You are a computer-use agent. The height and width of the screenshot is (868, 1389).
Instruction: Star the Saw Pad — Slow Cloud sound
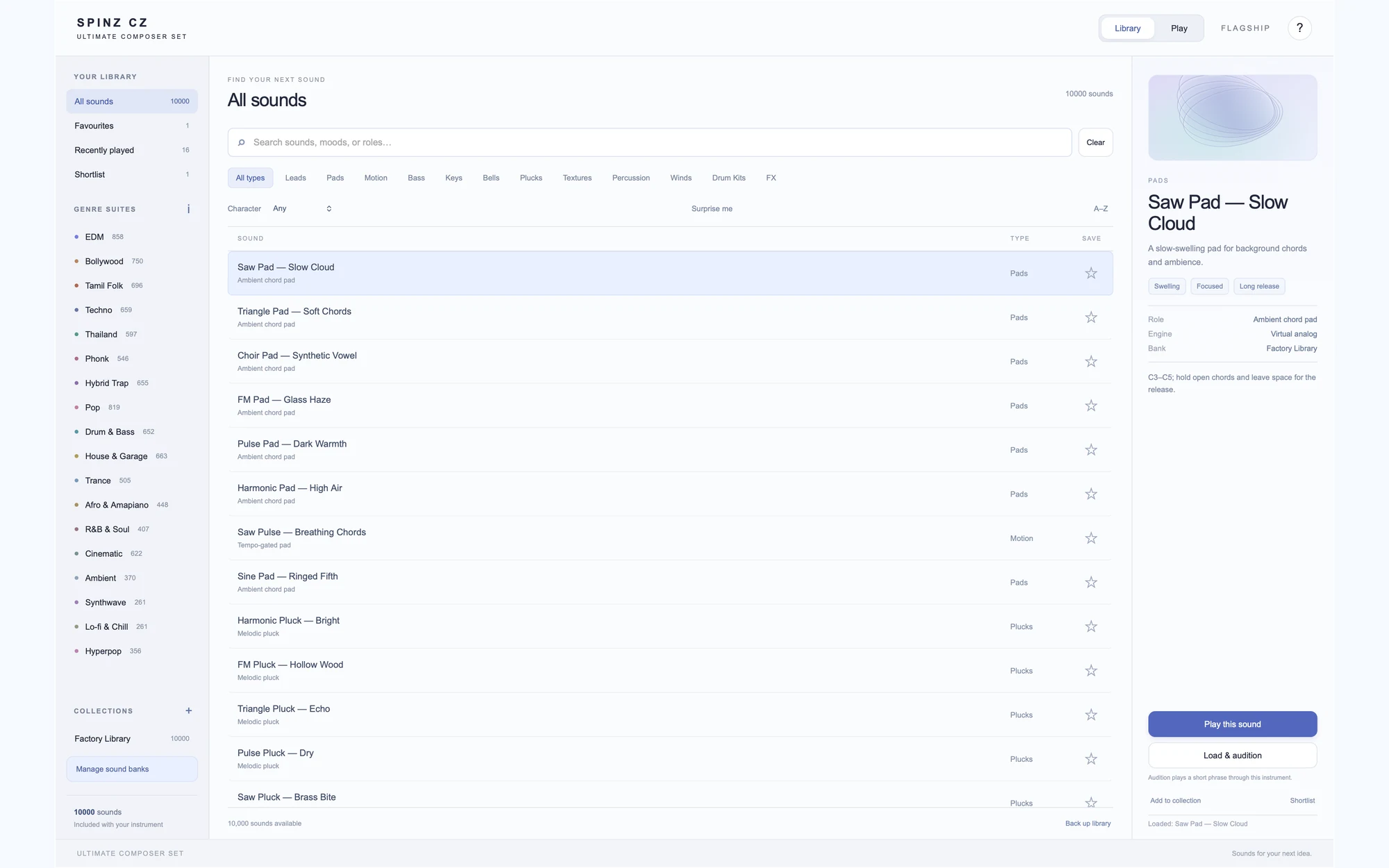(x=1091, y=274)
